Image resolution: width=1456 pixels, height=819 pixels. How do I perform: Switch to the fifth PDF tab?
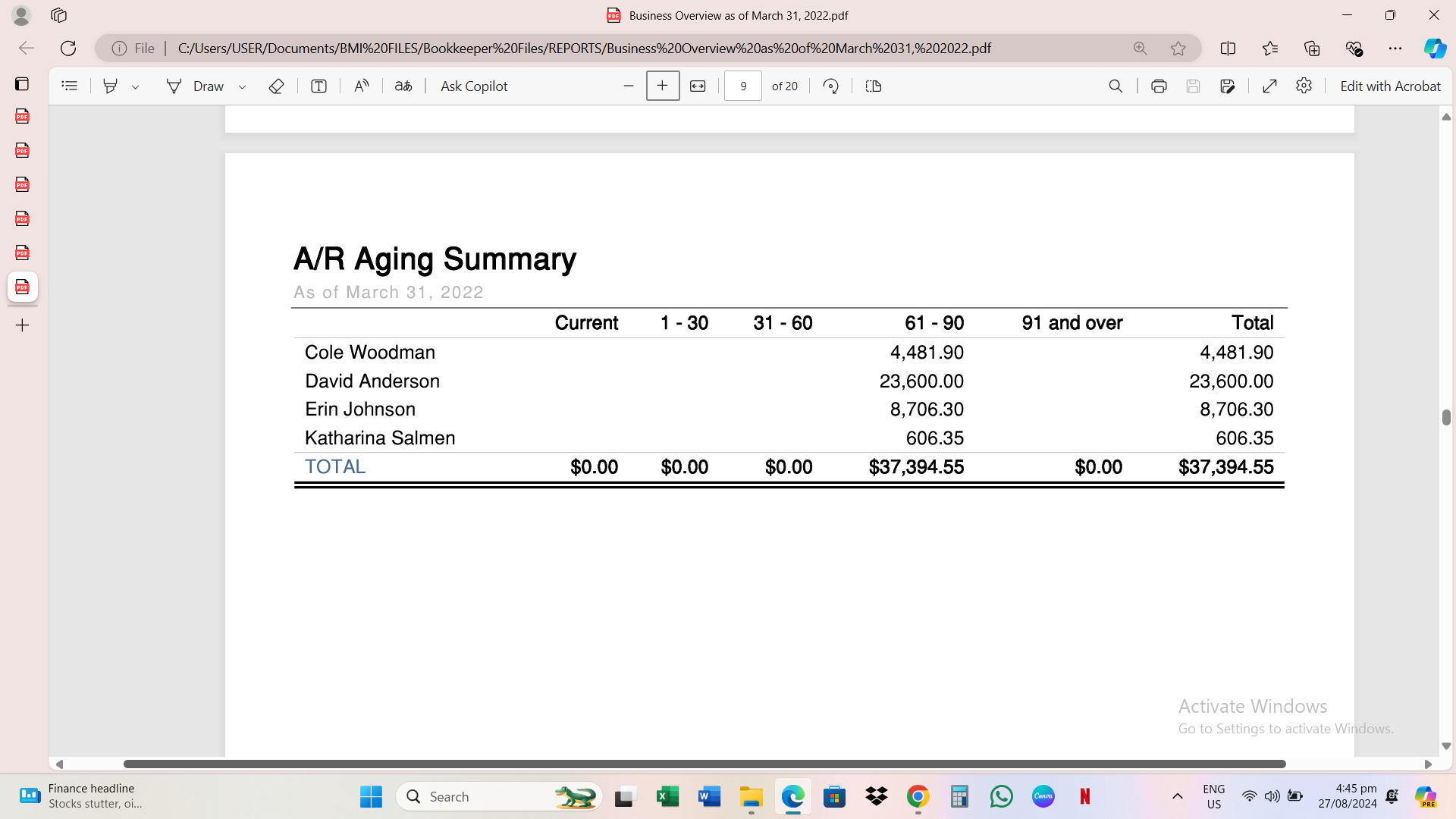click(22, 253)
